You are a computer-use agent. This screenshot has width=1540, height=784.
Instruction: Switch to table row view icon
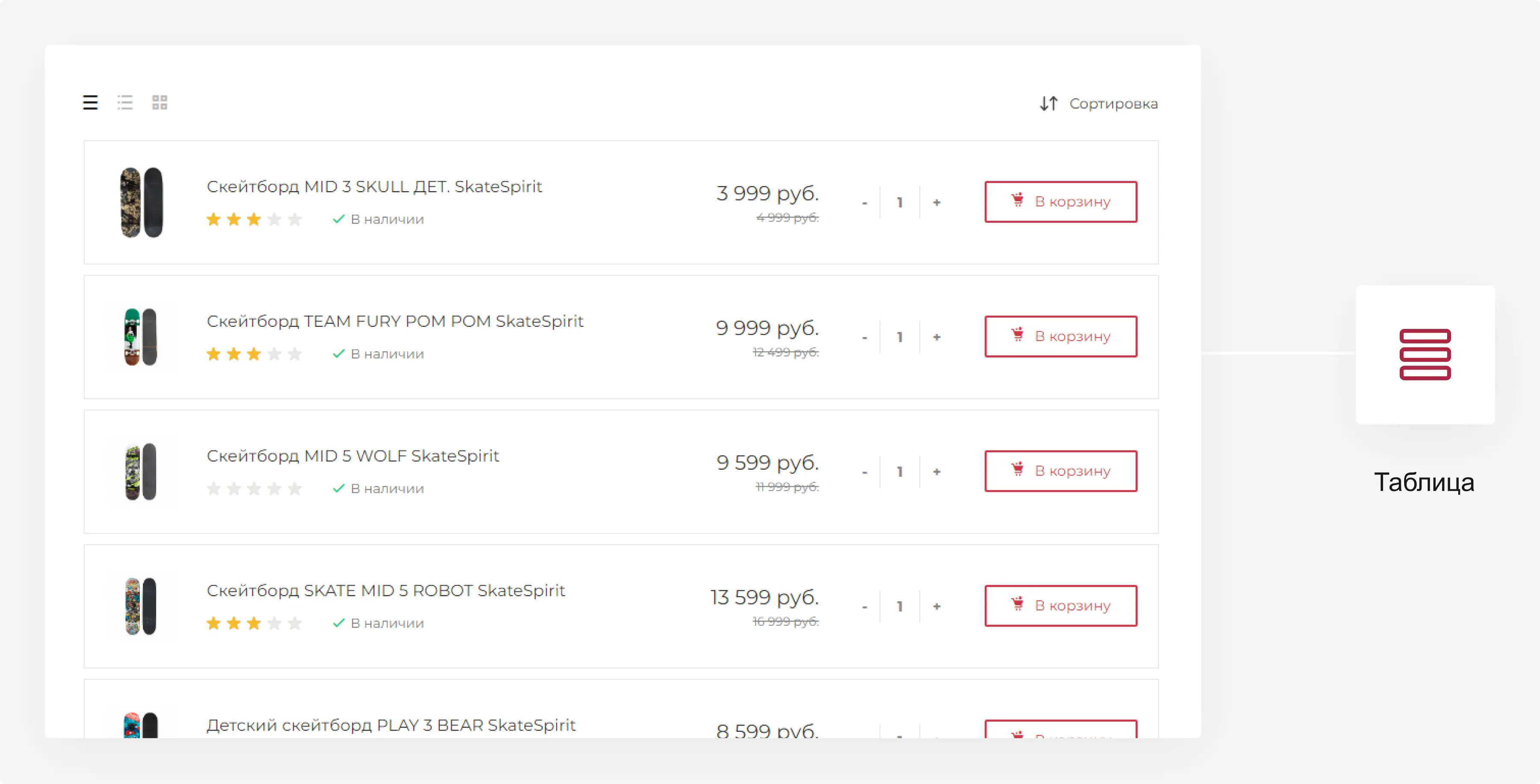click(90, 103)
